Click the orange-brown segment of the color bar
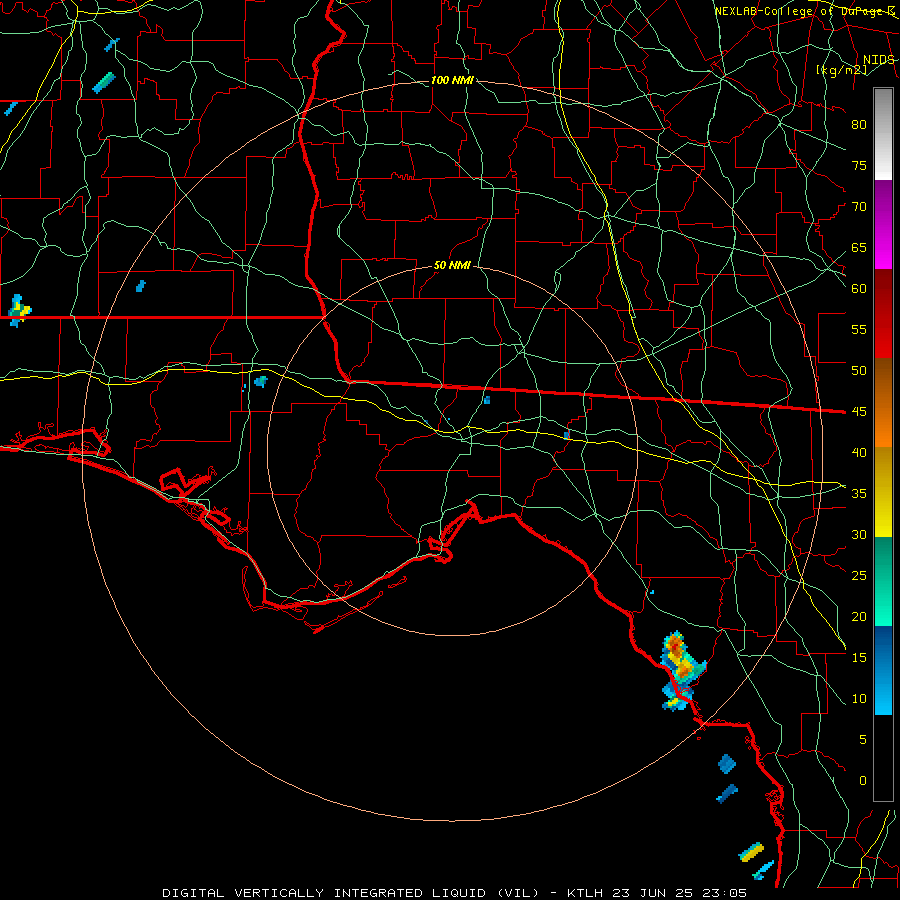 [883, 403]
